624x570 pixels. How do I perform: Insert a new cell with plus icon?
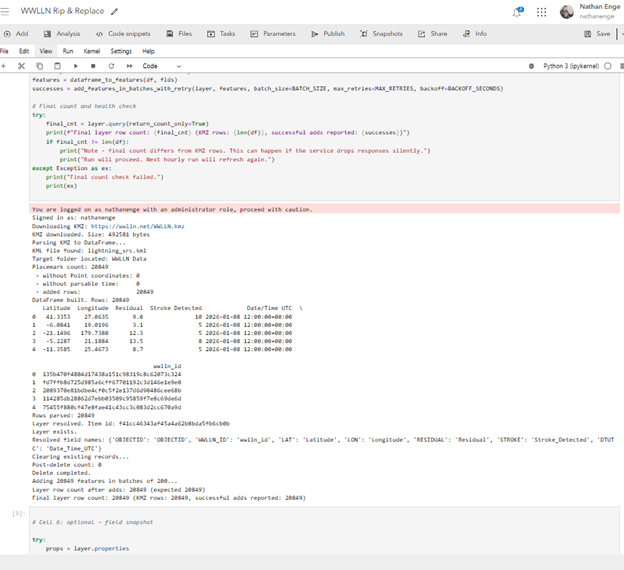click(x=4, y=66)
